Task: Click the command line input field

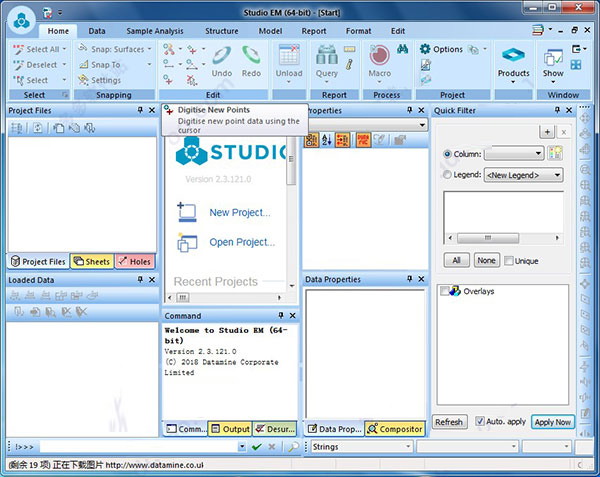Action: point(139,447)
